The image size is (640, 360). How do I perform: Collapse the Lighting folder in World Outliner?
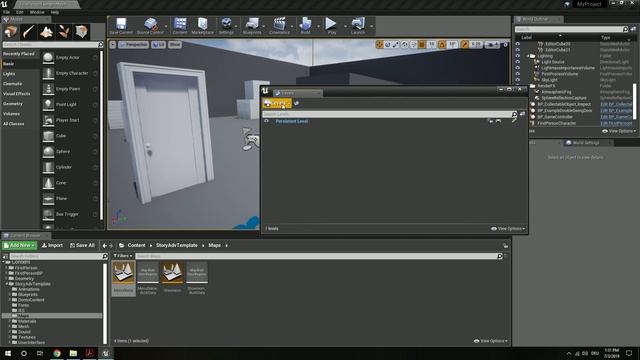(x=527, y=56)
